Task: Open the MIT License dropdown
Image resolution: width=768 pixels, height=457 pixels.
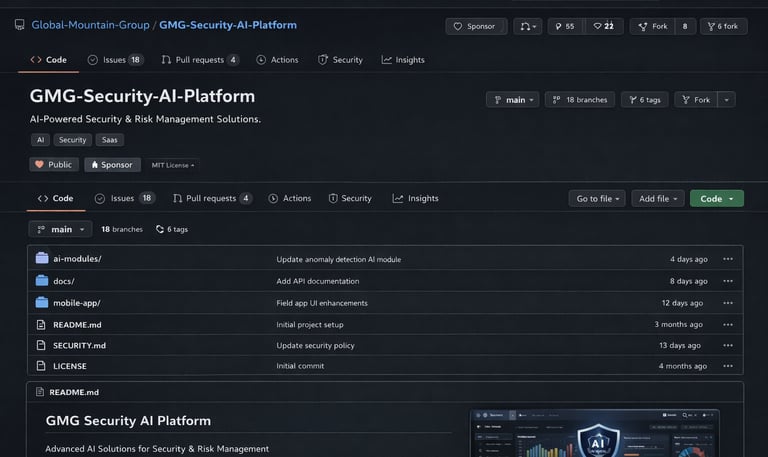Action: pos(172,165)
